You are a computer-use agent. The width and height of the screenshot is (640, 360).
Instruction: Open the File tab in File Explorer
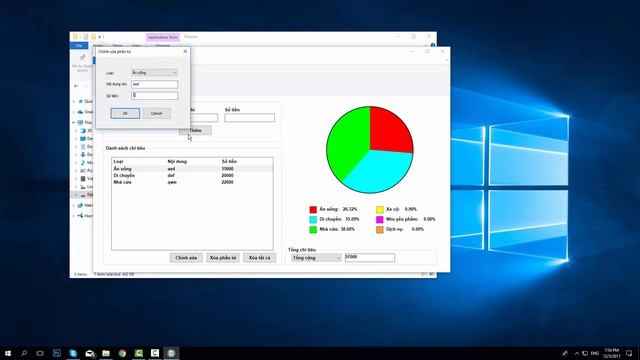point(79,45)
